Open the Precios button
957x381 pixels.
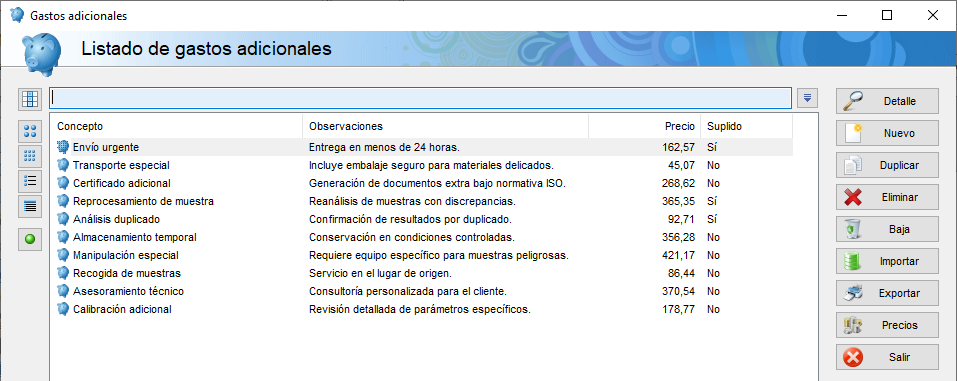tap(887, 325)
